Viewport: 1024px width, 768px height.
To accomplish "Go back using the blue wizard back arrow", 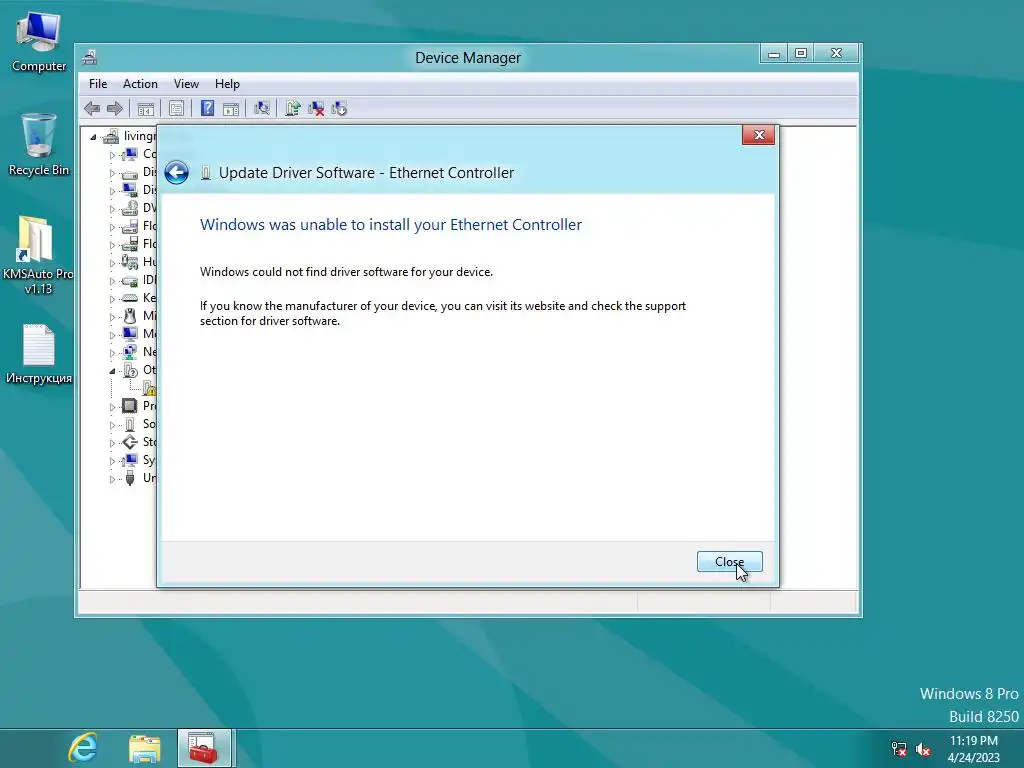I will point(176,172).
